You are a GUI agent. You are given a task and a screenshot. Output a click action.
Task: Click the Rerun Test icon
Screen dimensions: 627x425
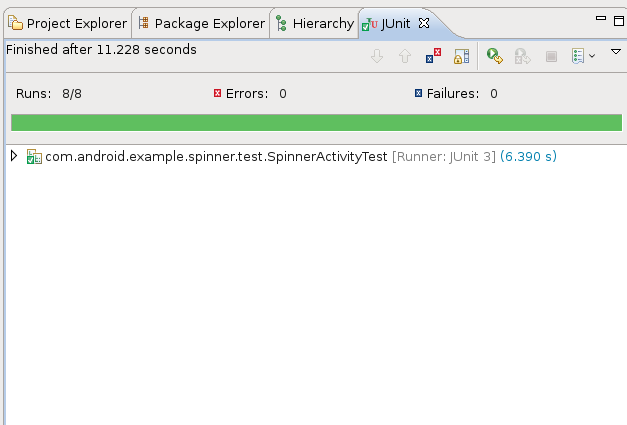(494, 57)
